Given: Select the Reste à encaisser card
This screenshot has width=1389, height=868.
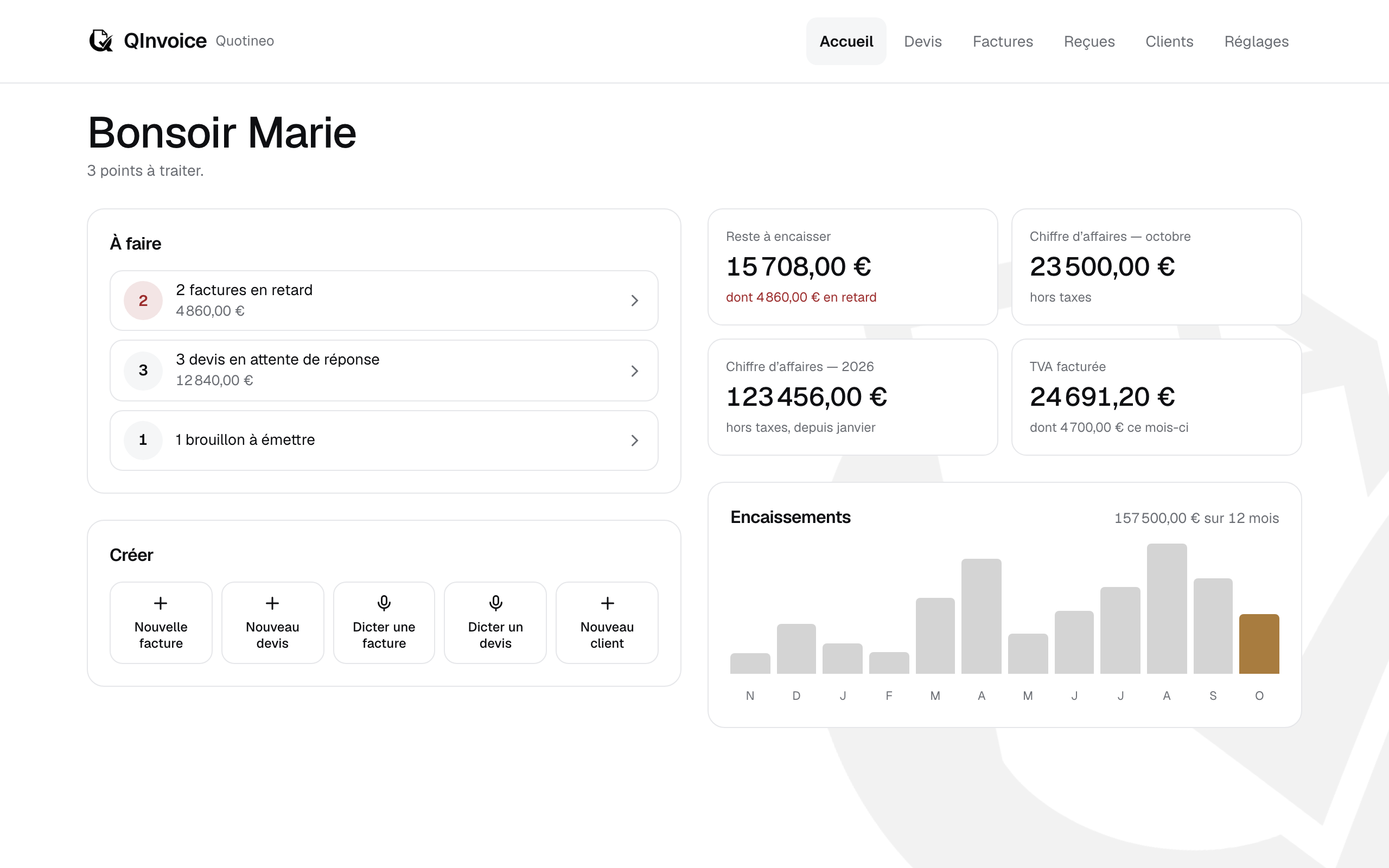Looking at the screenshot, I should 852,267.
